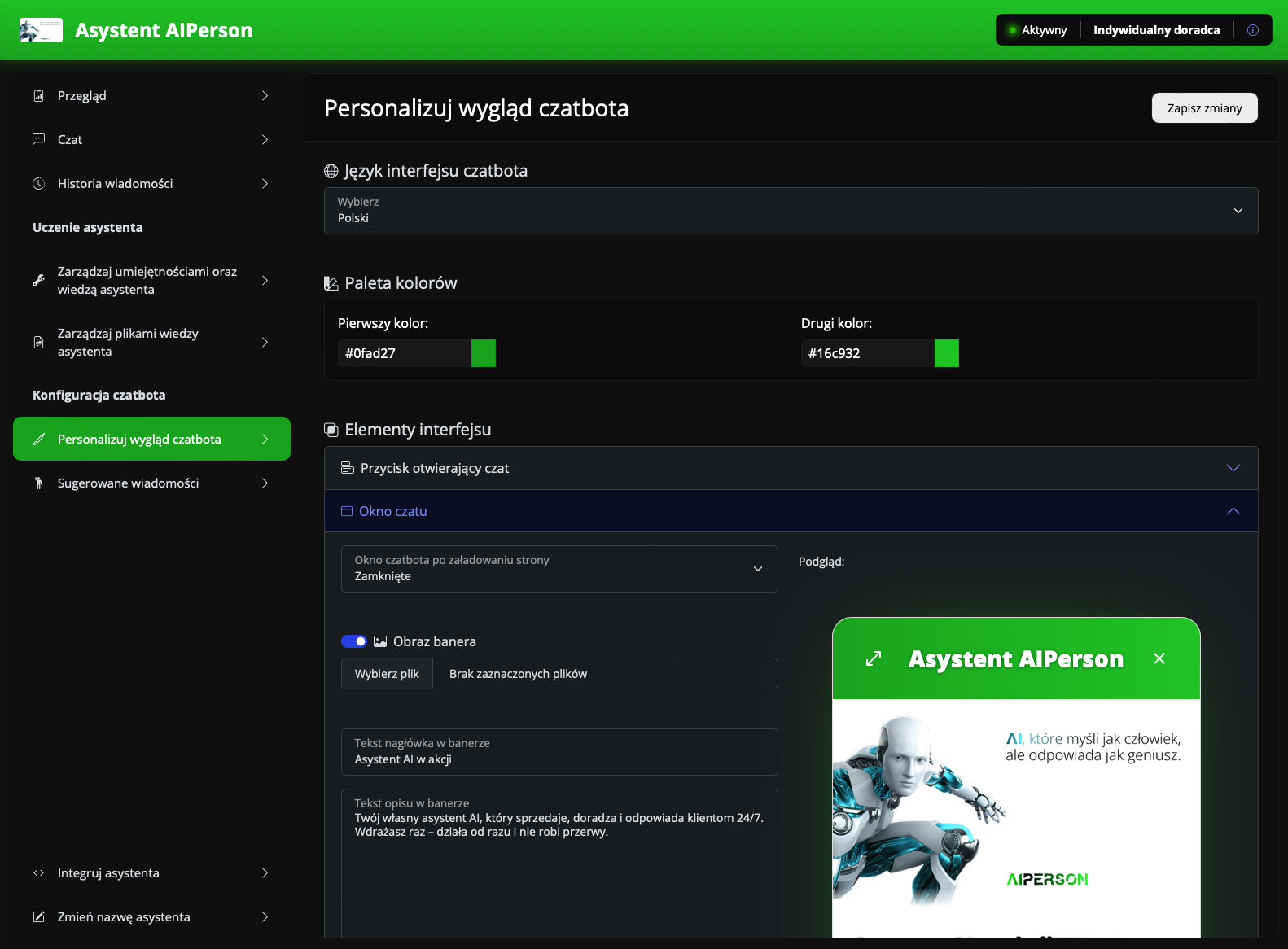Image resolution: width=1288 pixels, height=949 pixels.
Task: Click the green Aktywny status dot
Action: [x=1013, y=30]
